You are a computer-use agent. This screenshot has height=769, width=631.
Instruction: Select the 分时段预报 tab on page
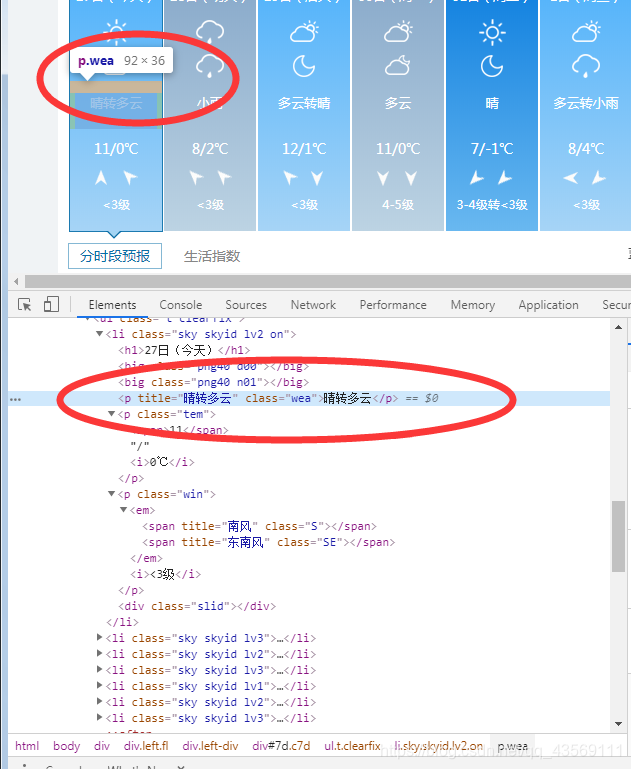tap(115, 256)
